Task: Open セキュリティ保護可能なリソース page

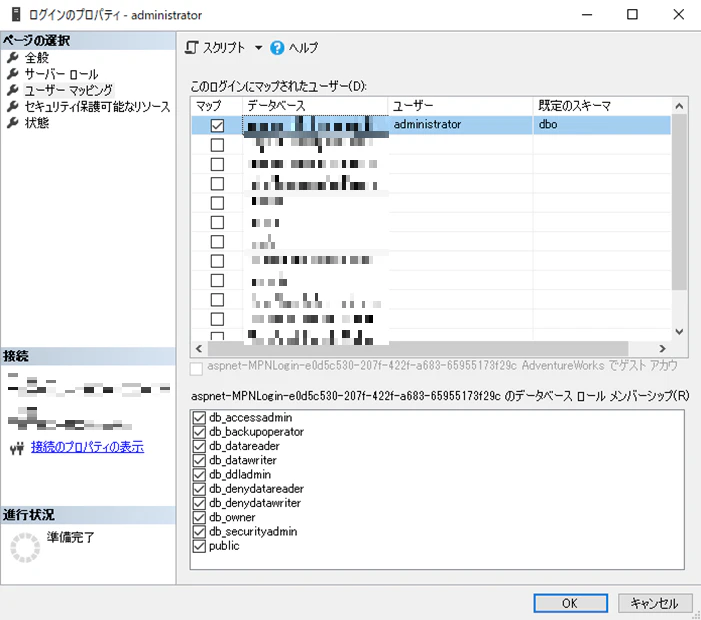Action: (97, 106)
